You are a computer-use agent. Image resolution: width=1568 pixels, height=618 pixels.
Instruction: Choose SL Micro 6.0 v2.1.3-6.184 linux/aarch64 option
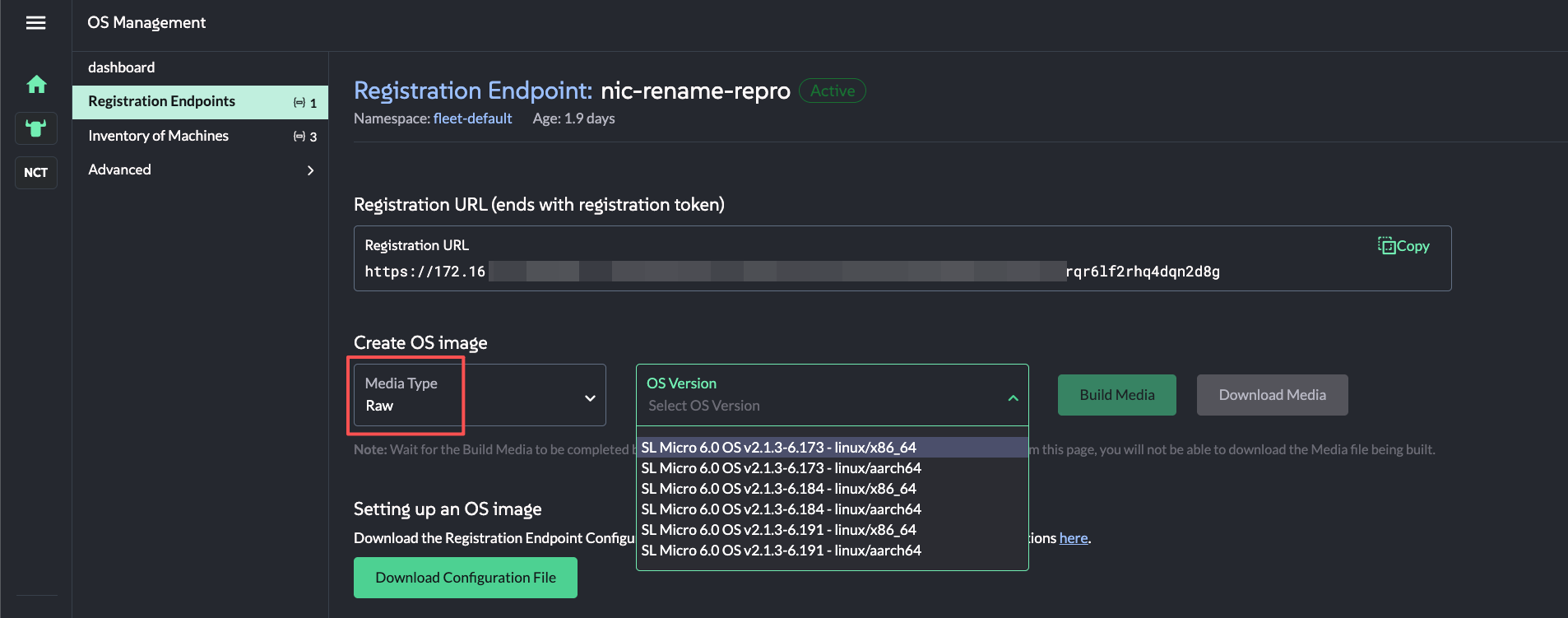(x=832, y=509)
